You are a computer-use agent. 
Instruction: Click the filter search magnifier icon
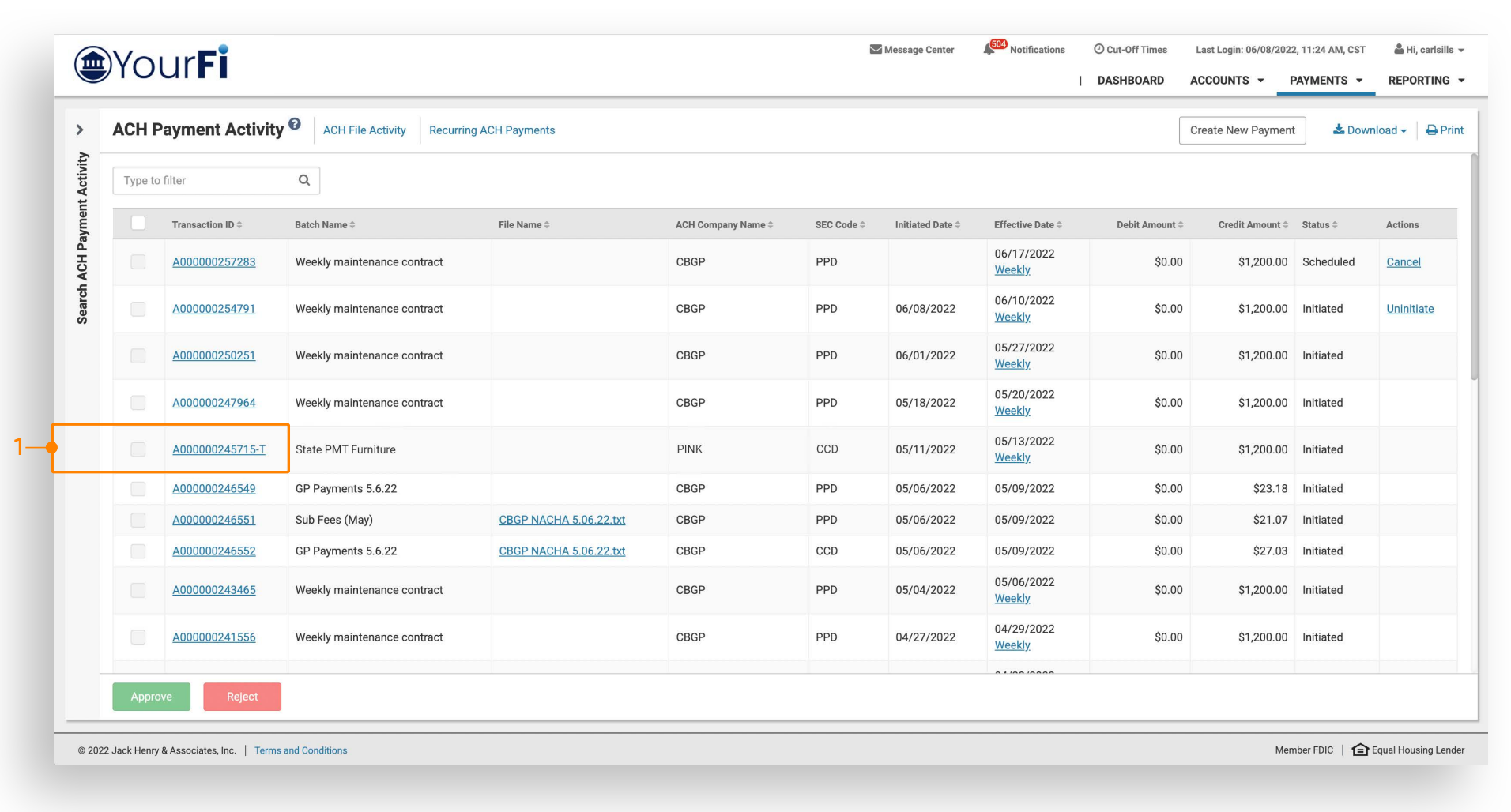304,180
